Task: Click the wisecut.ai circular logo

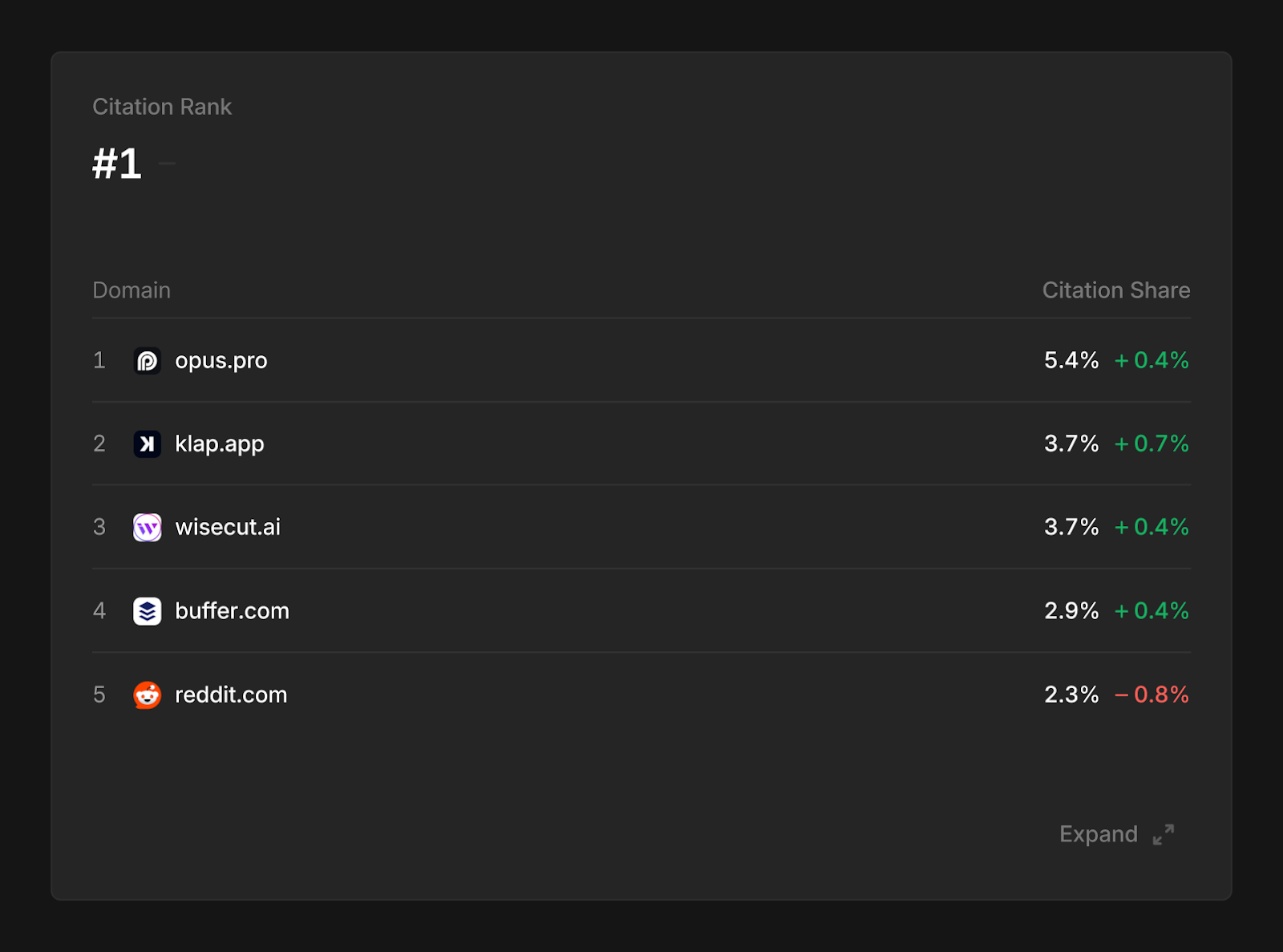Action: 148,527
